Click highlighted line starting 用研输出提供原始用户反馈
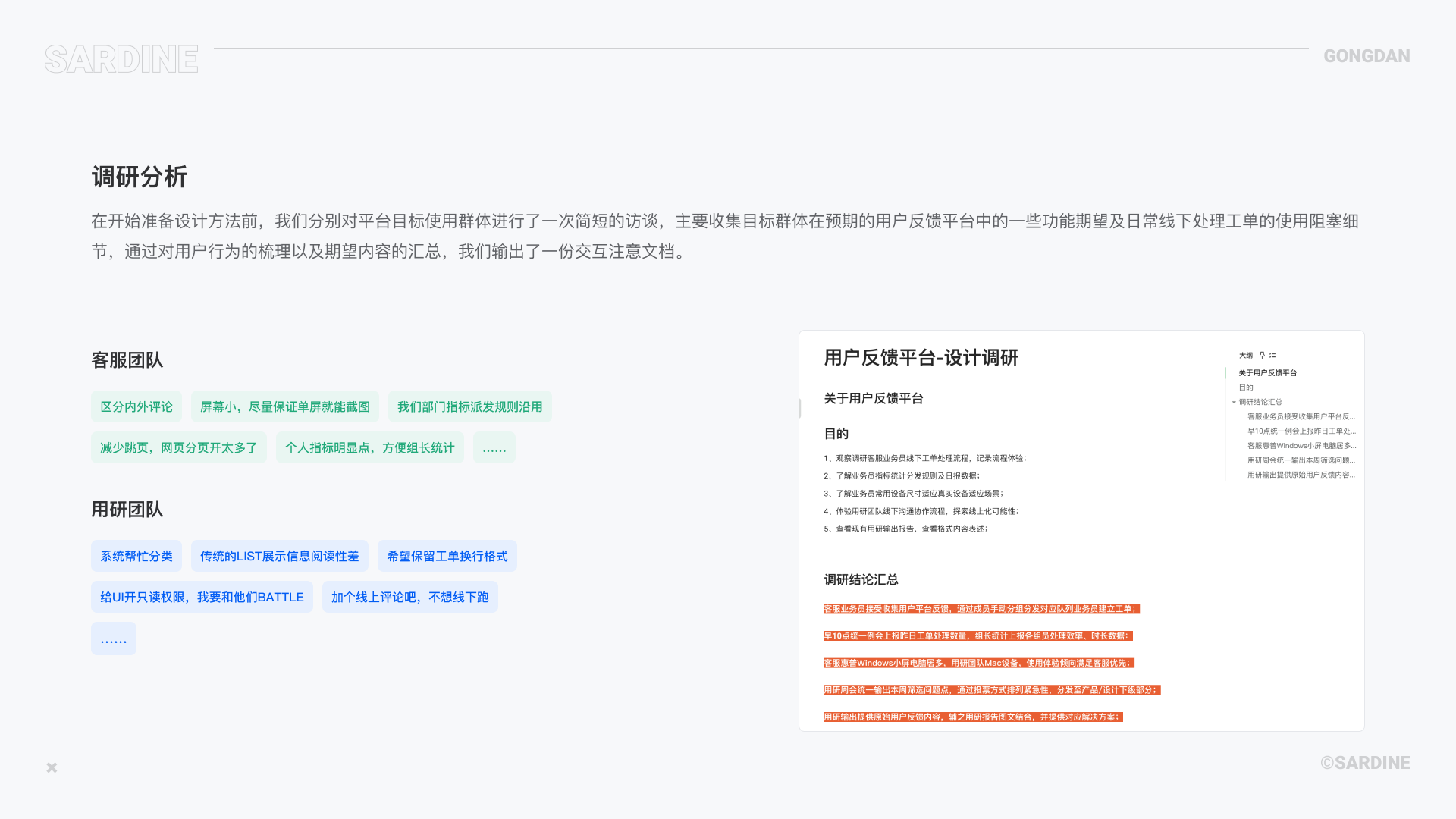This screenshot has height=819, width=1456. [973, 717]
